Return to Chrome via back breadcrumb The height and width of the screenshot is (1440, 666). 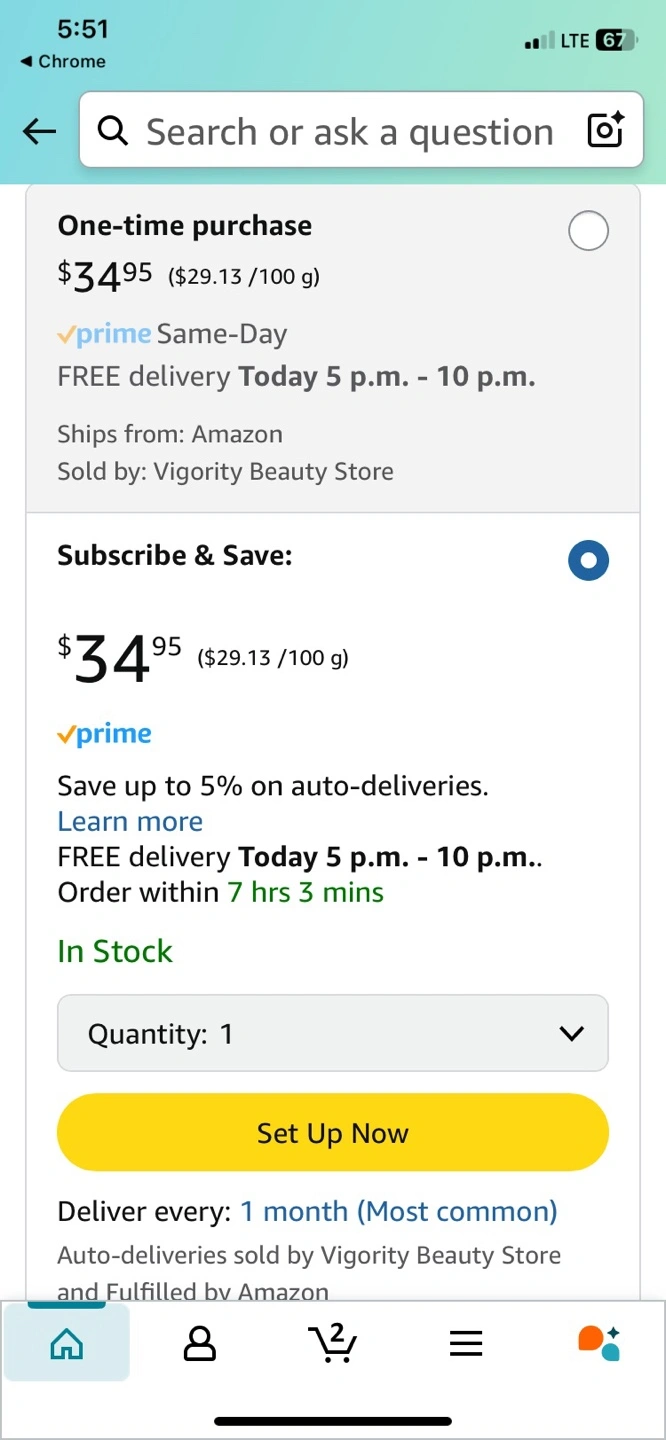(62, 61)
